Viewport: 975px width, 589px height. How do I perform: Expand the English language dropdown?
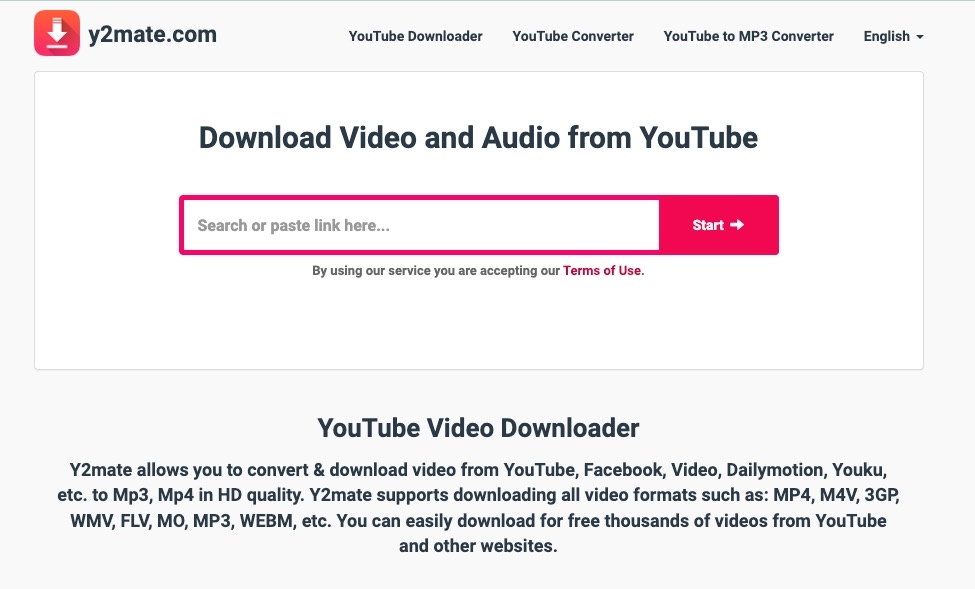(894, 36)
